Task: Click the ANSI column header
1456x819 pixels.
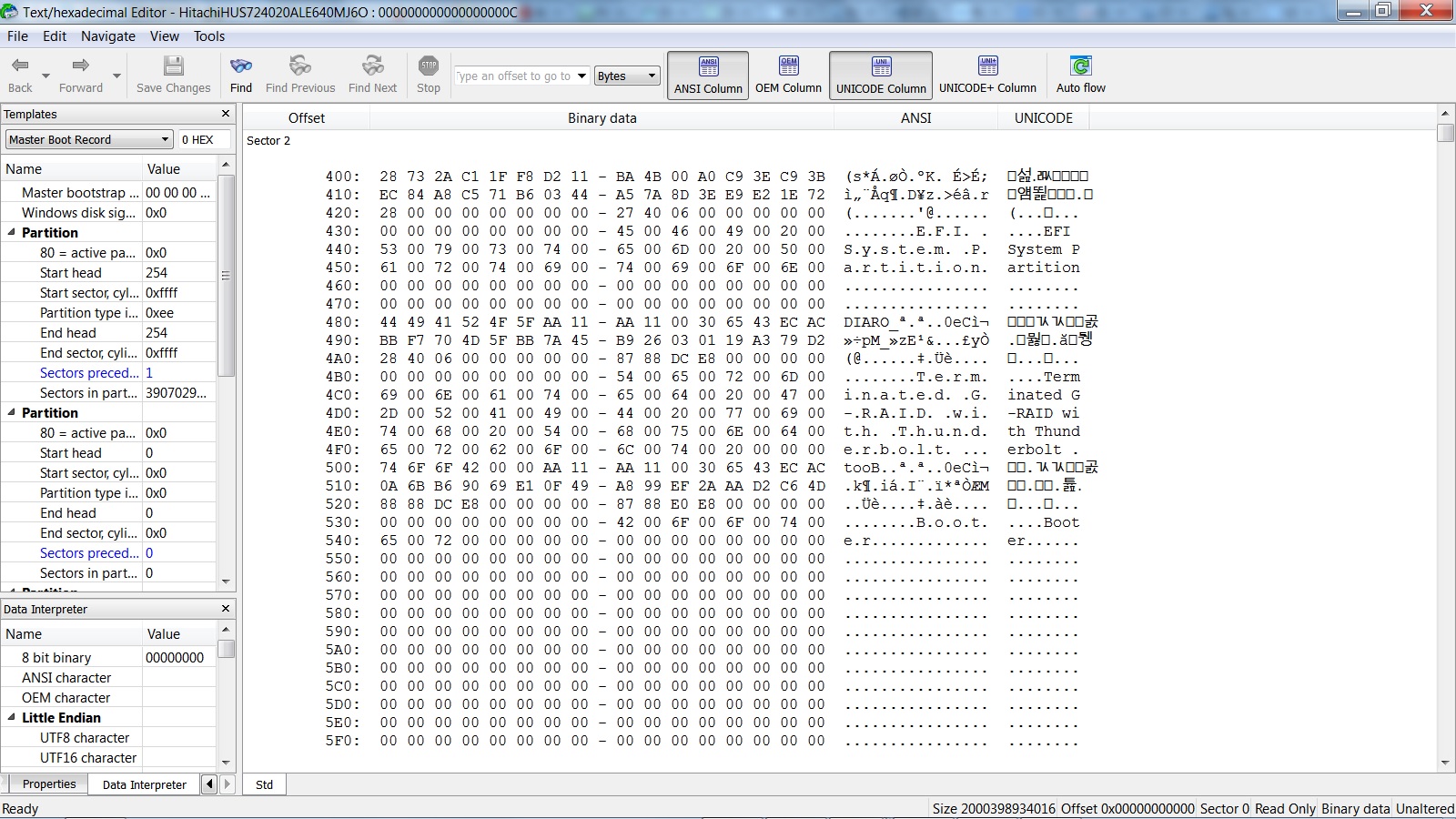Action: click(916, 117)
